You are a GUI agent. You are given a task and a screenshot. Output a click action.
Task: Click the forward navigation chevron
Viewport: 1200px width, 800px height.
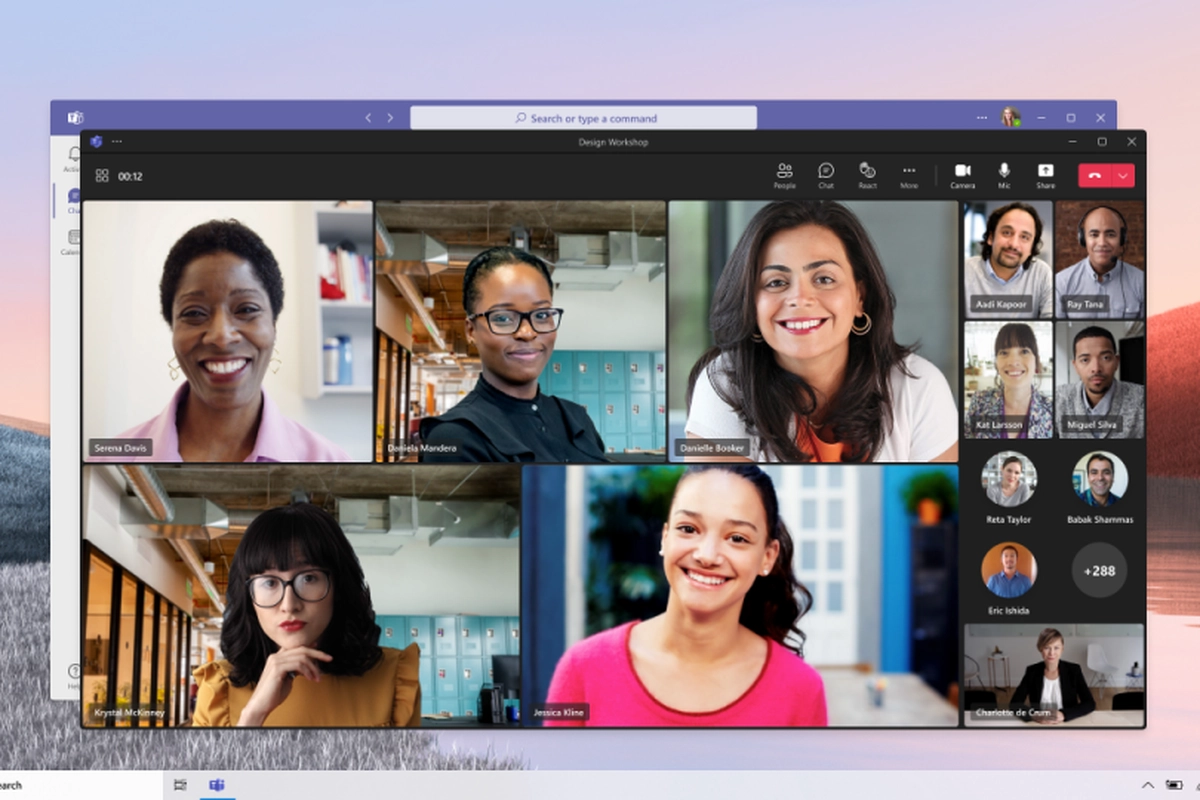click(390, 117)
